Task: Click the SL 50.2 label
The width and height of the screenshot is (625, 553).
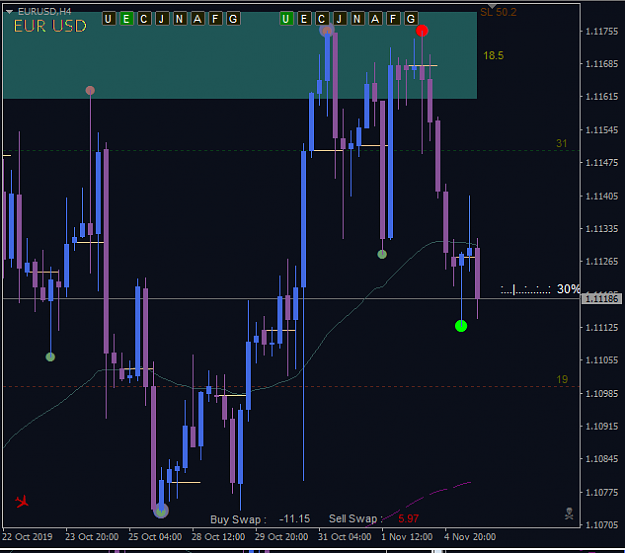Action: [x=498, y=12]
